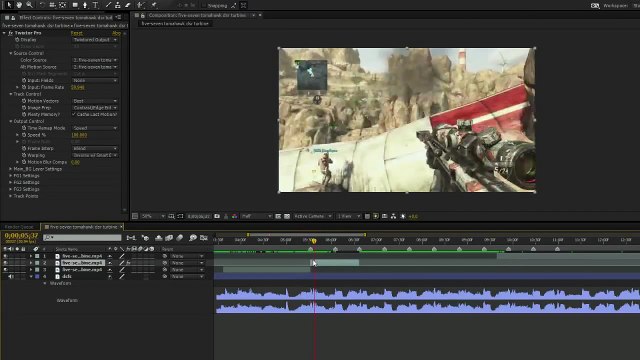Select the Horizontal Type tool
The image size is (640, 360).
(x=95, y=5)
